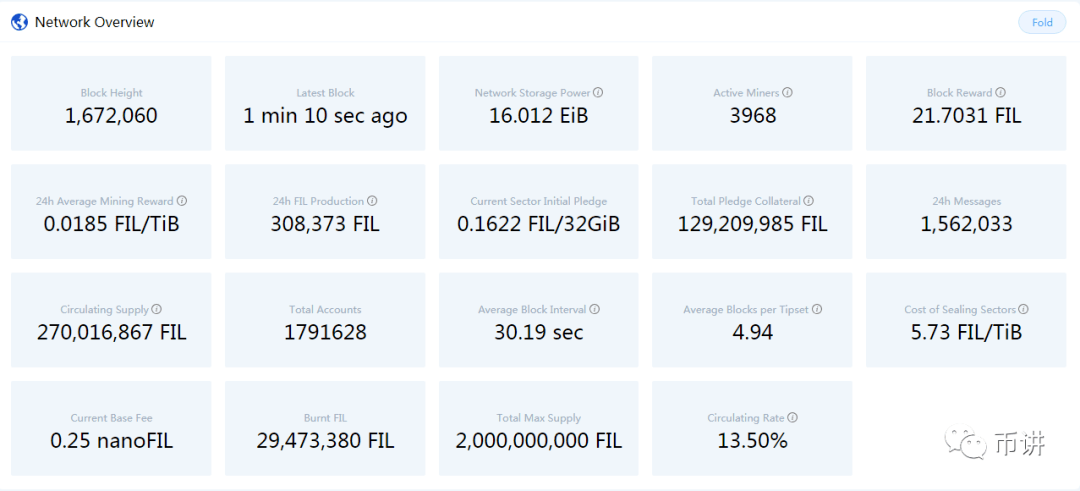The width and height of the screenshot is (1080, 491).
Task: Open info icon beside Circulating Supply
Action: (156, 310)
